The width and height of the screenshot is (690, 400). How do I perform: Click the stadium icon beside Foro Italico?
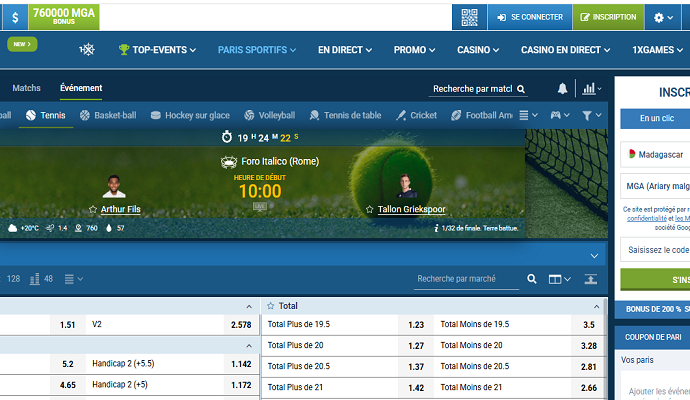pos(229,162)
